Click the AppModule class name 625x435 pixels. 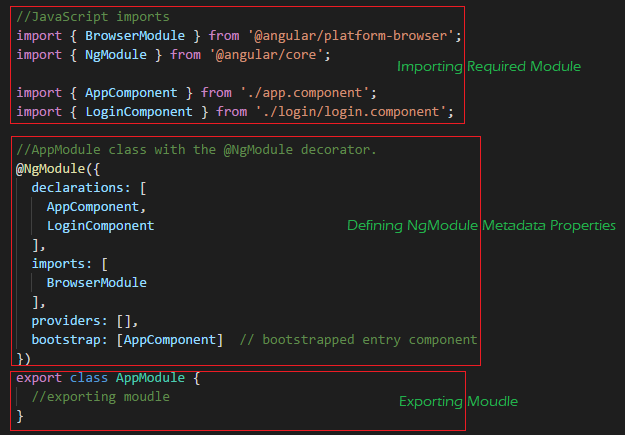[x=150, y=378]
